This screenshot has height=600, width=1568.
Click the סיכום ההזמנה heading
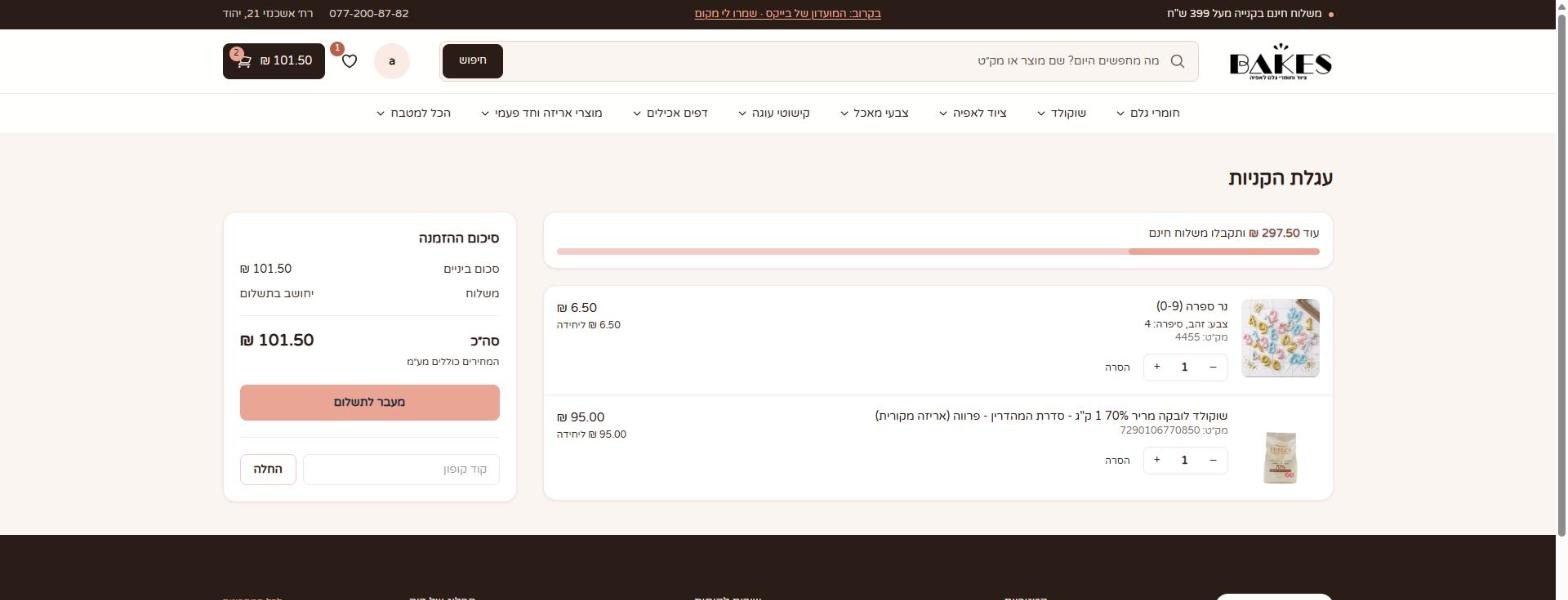459,238
